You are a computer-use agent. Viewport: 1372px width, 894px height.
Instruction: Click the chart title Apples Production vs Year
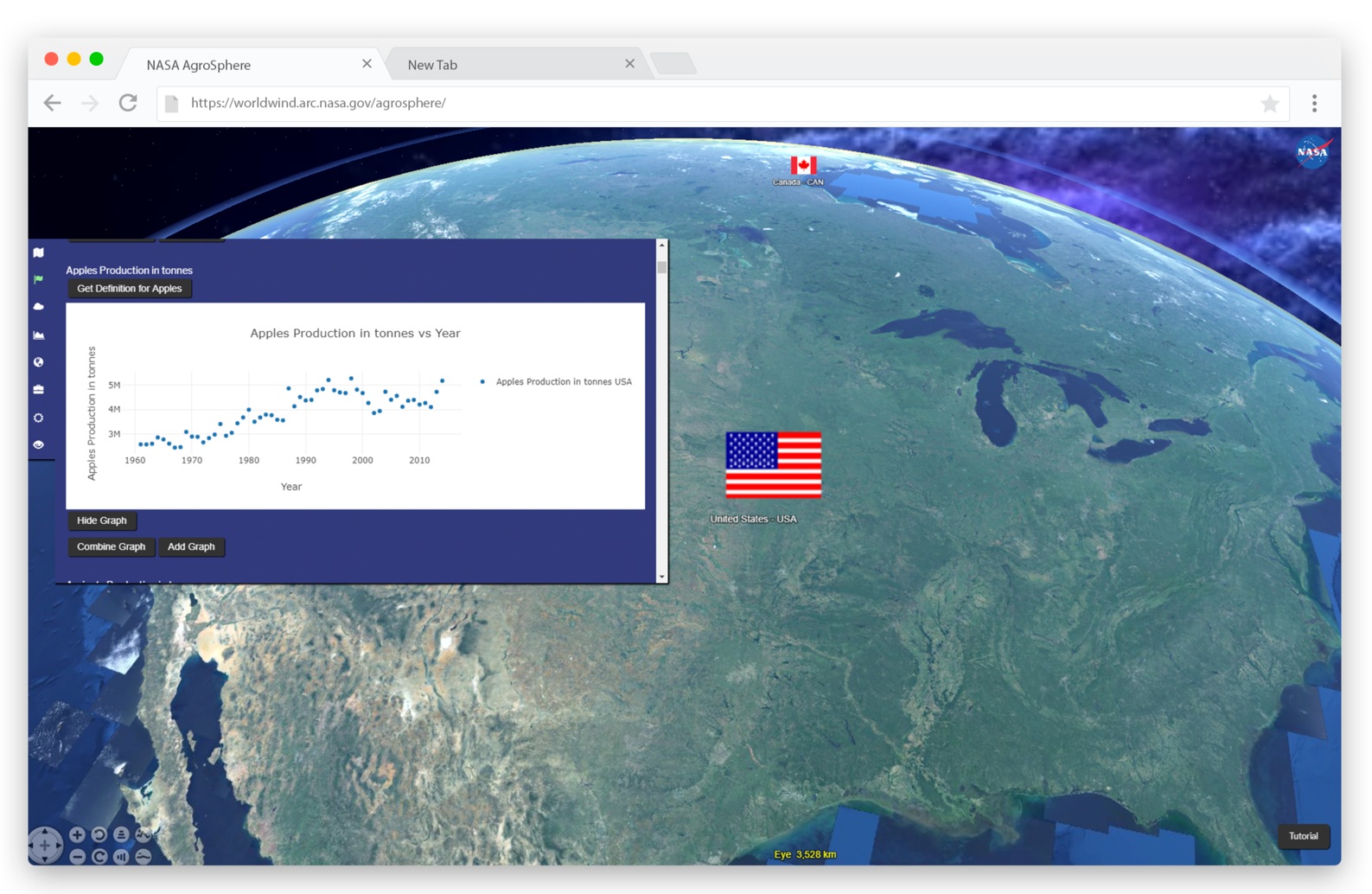point(355,333)
